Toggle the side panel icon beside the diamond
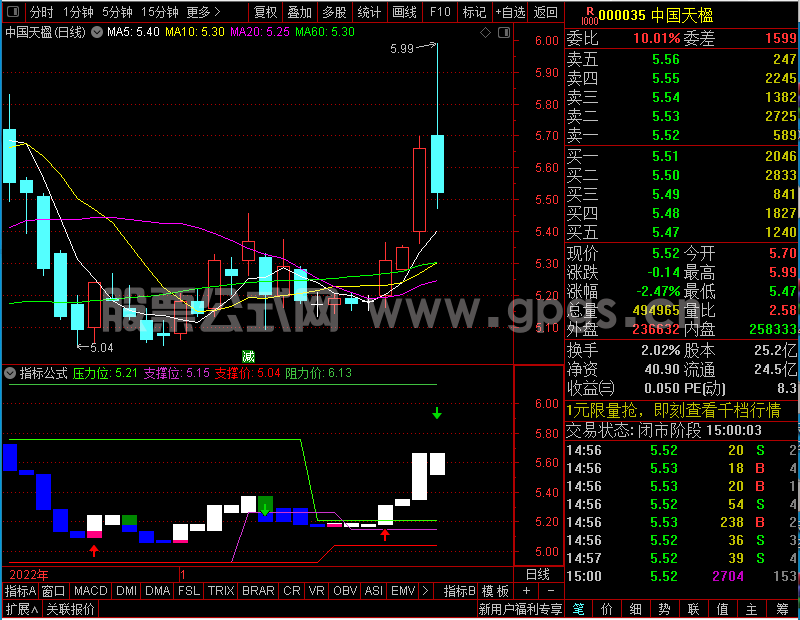 pos(504,33)
